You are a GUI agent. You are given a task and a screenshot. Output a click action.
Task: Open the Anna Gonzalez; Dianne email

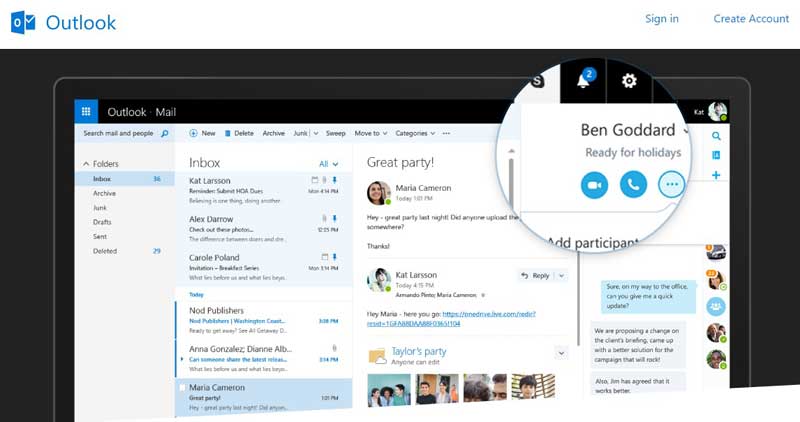coord(263,358)
